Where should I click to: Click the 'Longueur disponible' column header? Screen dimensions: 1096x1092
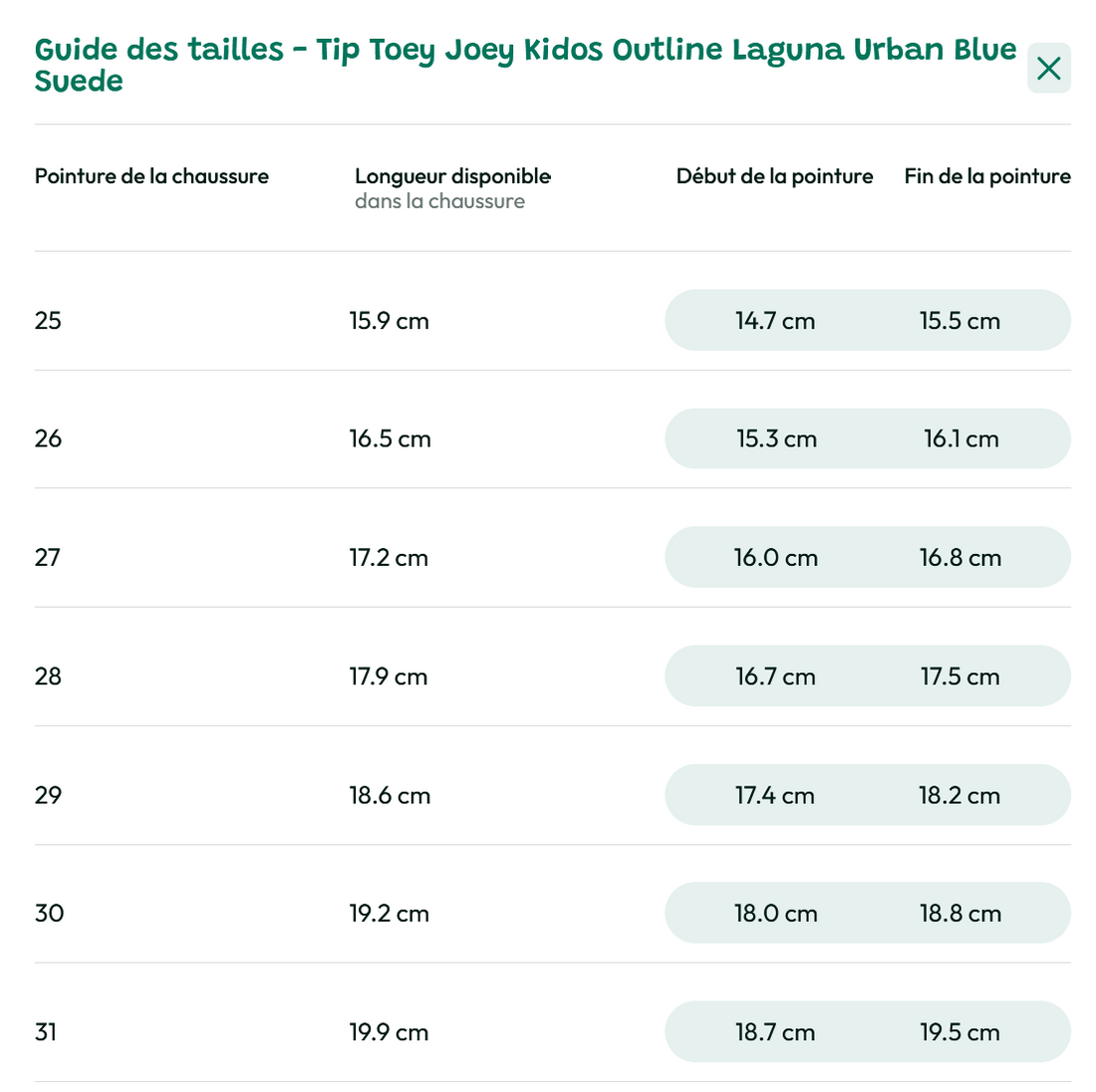click(x=452, y=176)
